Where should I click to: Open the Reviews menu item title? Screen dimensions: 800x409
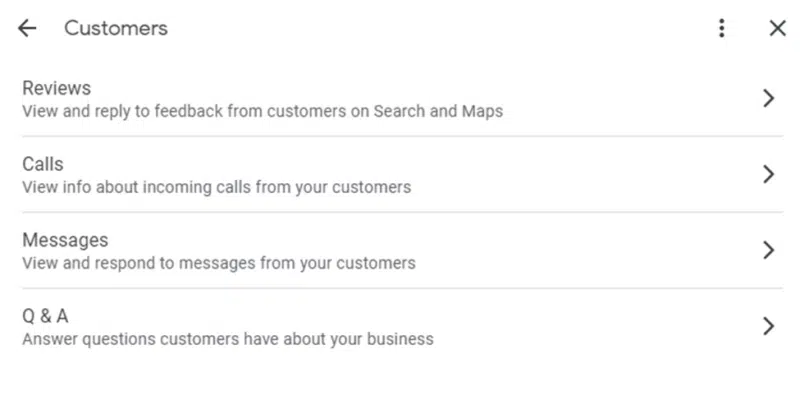point(56,88)
